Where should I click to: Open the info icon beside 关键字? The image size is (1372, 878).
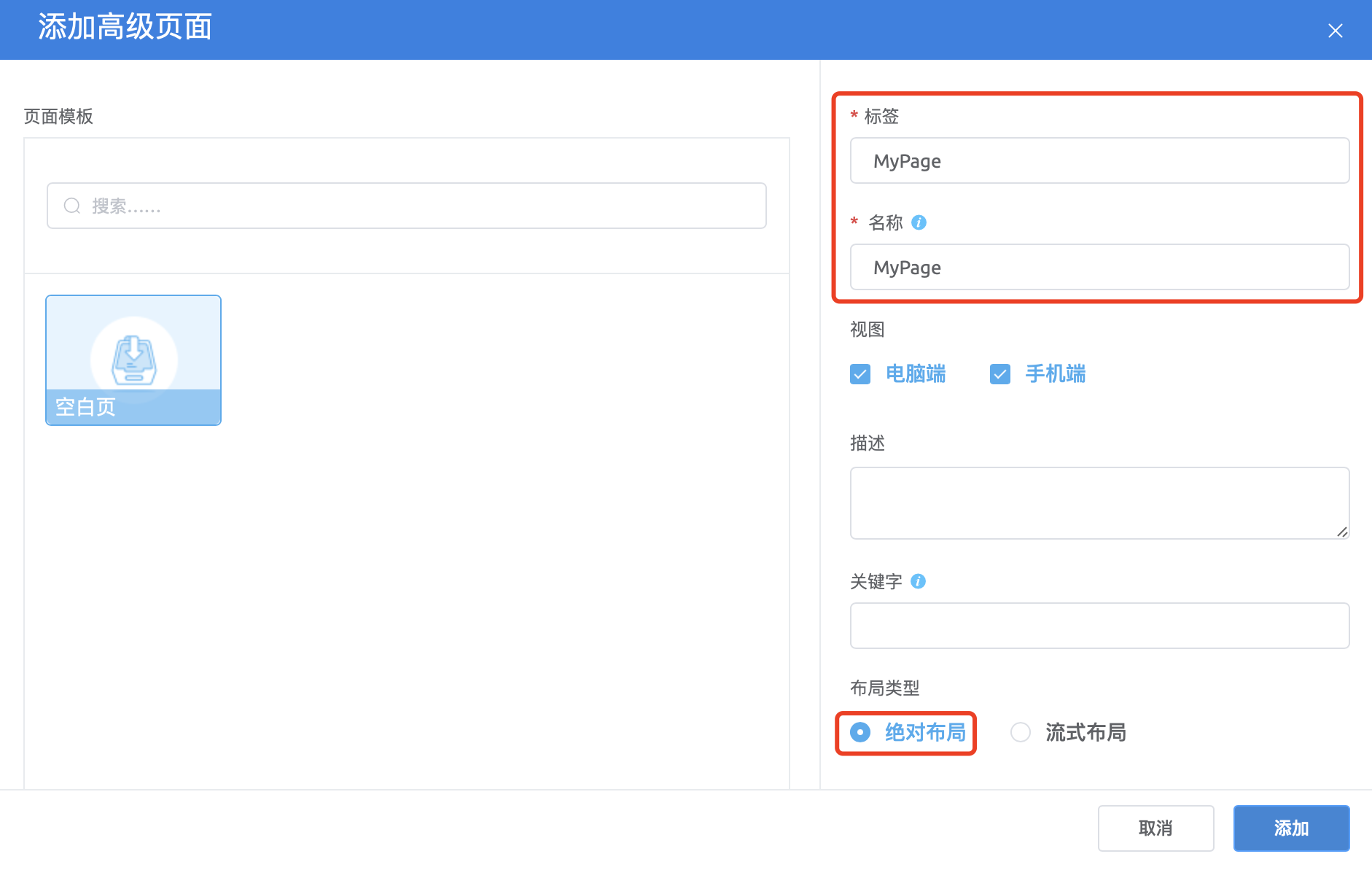[919, 581]
